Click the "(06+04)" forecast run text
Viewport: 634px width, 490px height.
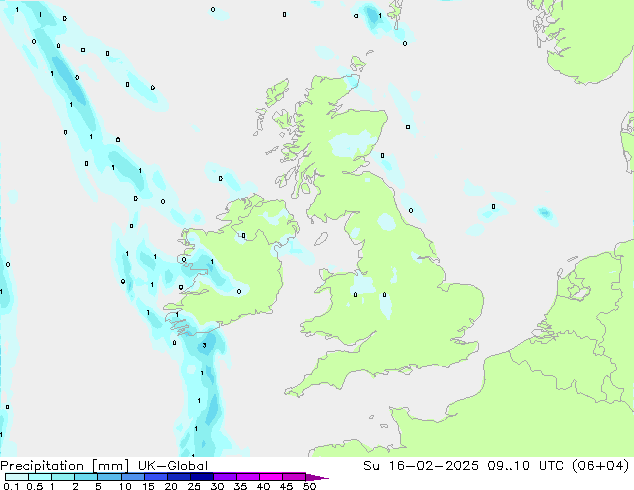pos(601,466)
